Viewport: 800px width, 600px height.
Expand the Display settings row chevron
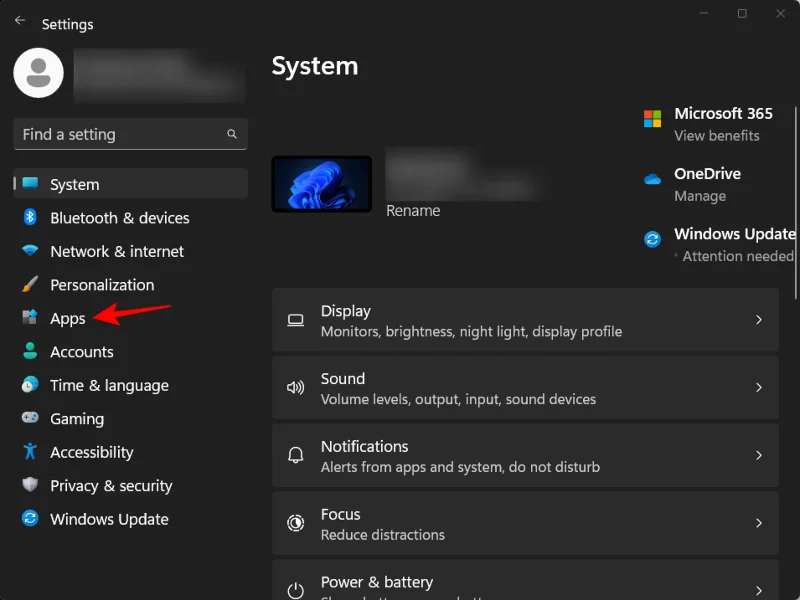[758, 320]
